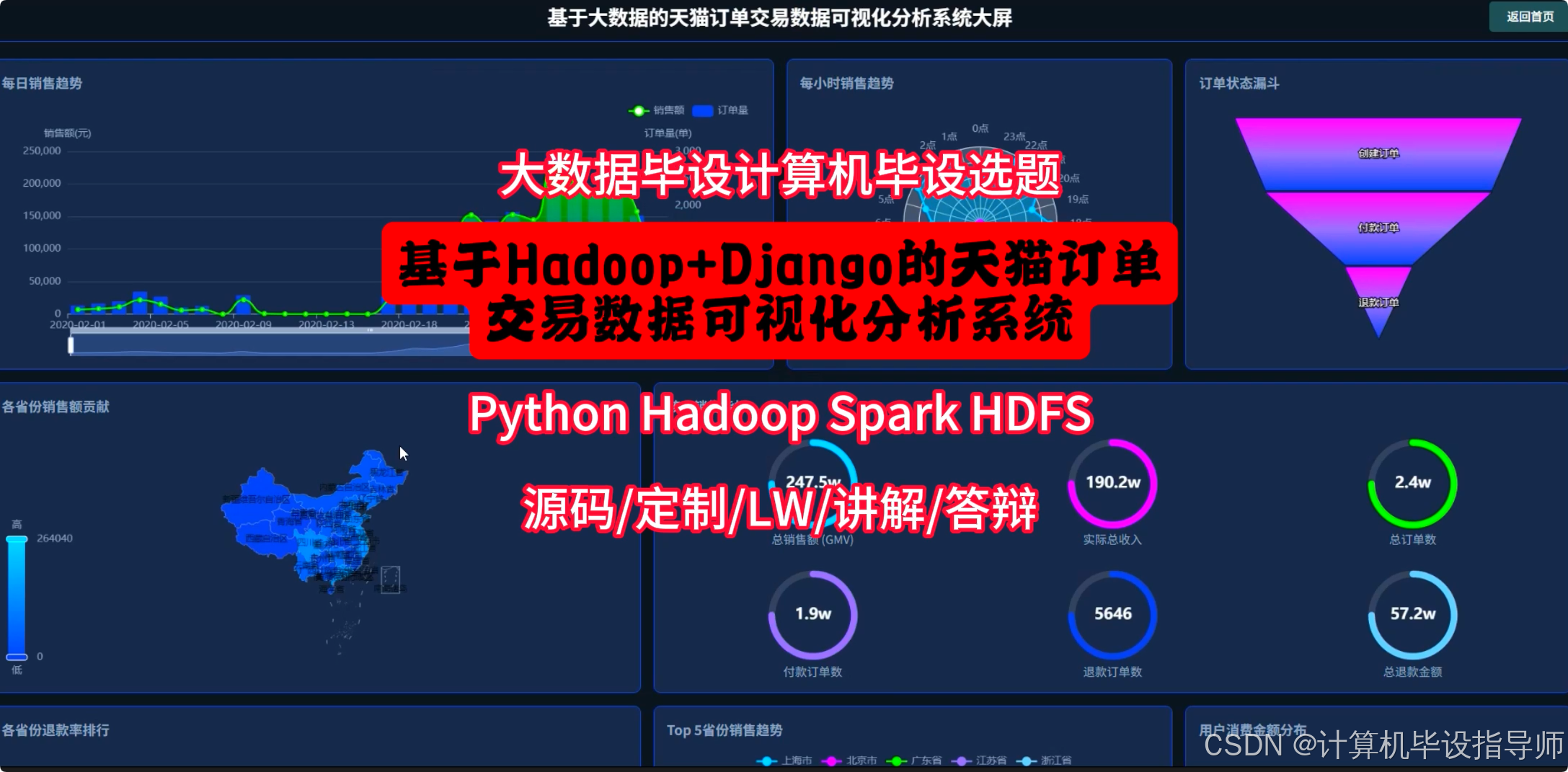
Task: Toggle the 订单量 legend series
Action: pos(720,110)
